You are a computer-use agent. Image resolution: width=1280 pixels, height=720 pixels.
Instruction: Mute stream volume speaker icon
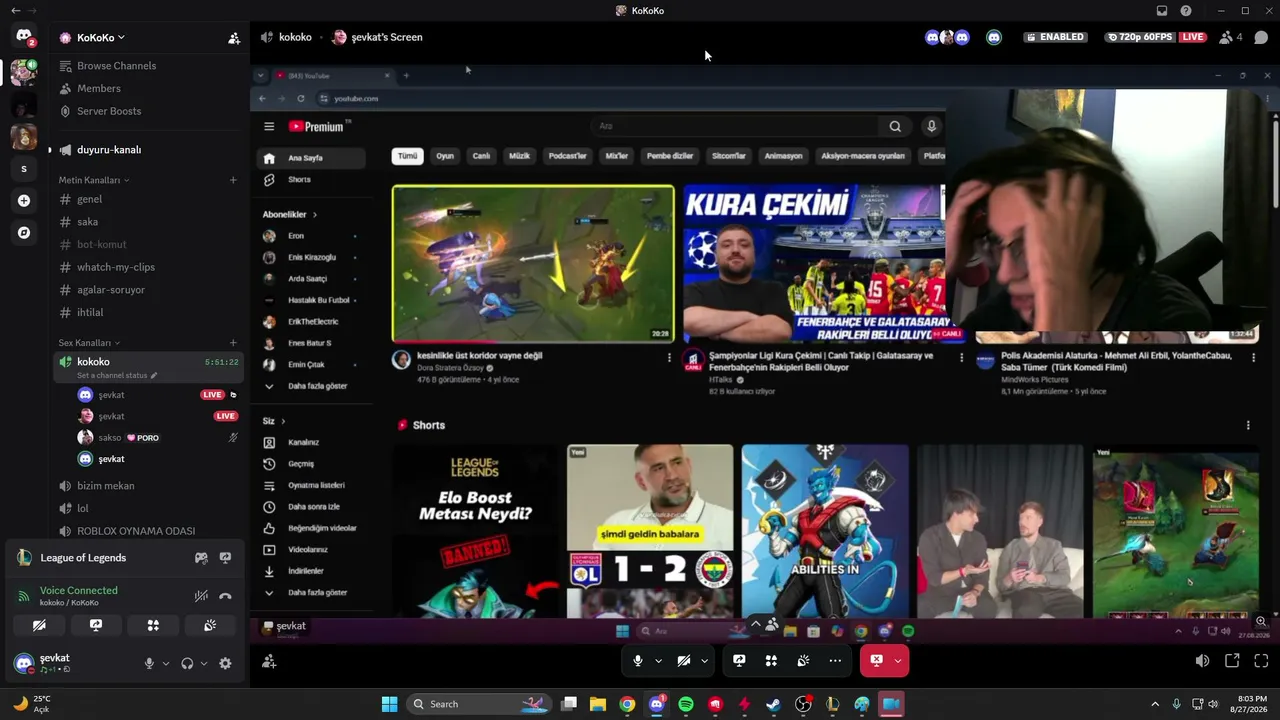click(x=1203, y=661)
